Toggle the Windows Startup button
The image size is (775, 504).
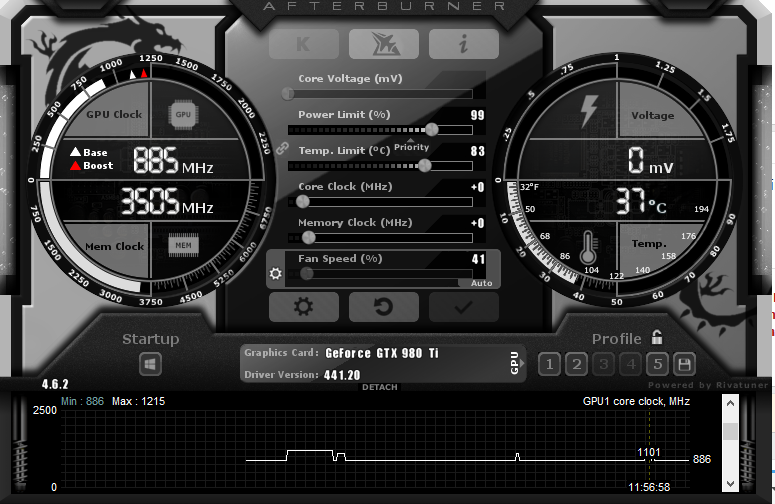(150, 364)
